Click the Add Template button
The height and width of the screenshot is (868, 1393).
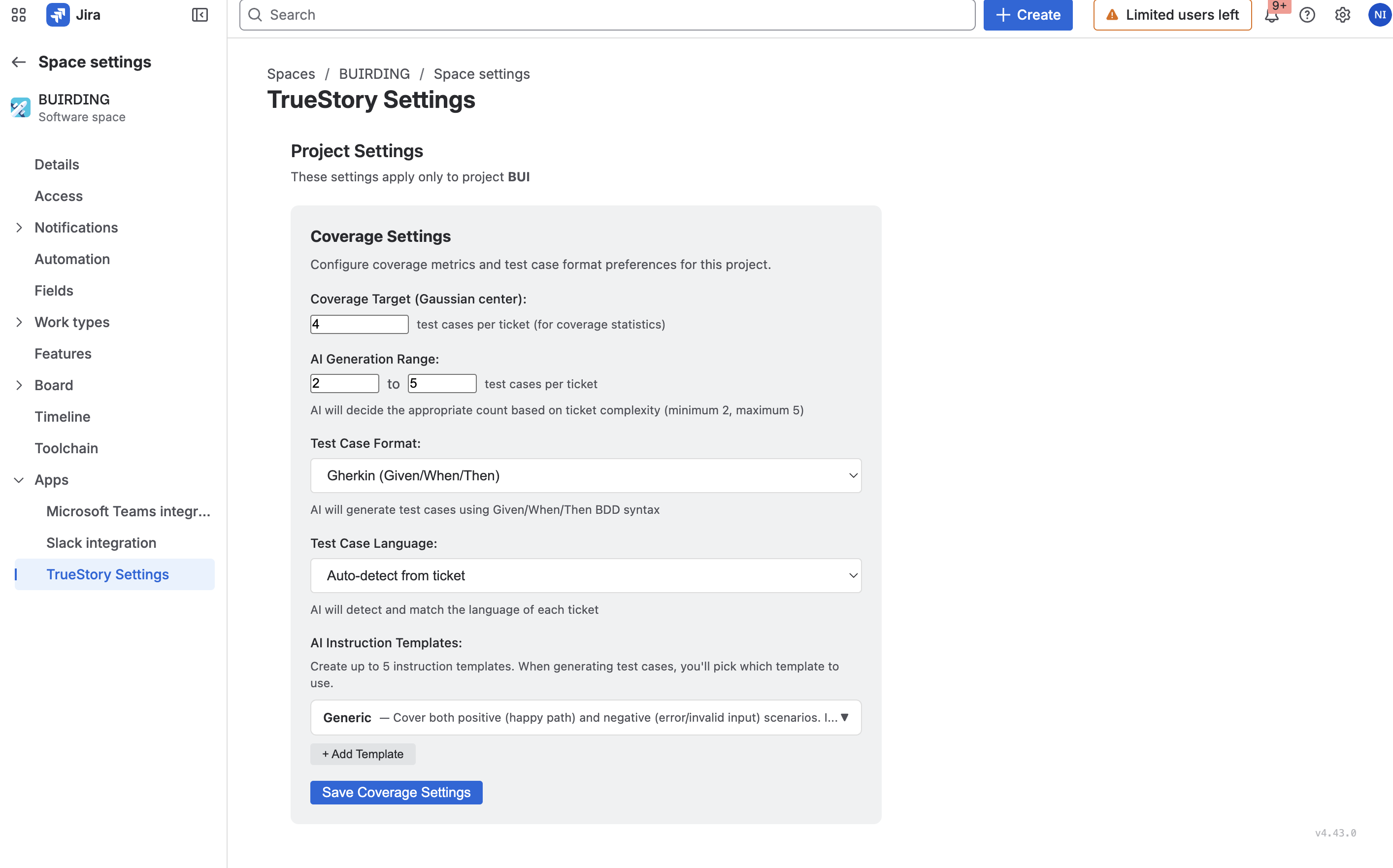(363, 754)
